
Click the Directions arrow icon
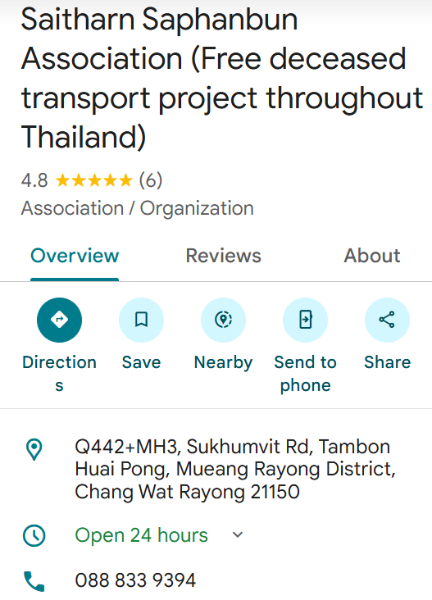pos(59,320)
